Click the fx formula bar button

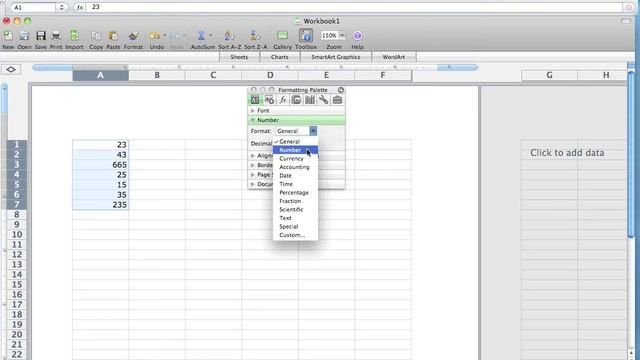(x=80, y=7)
